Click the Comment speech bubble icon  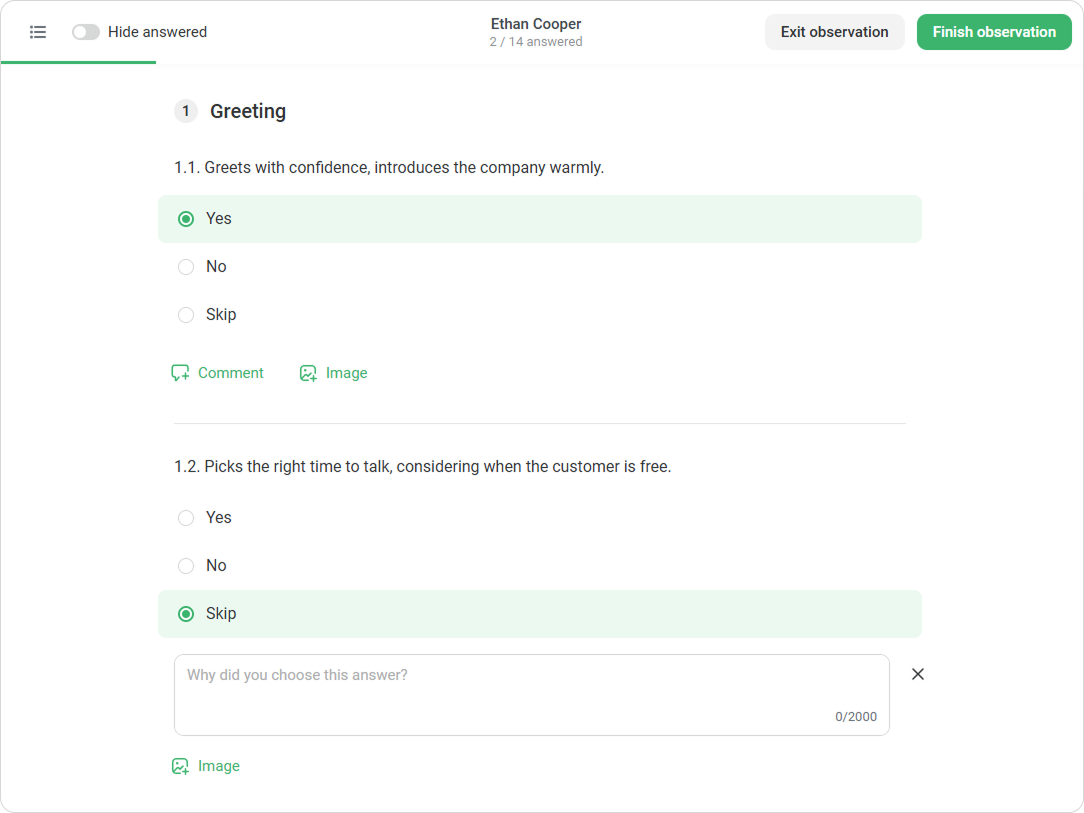click(180, 373)
